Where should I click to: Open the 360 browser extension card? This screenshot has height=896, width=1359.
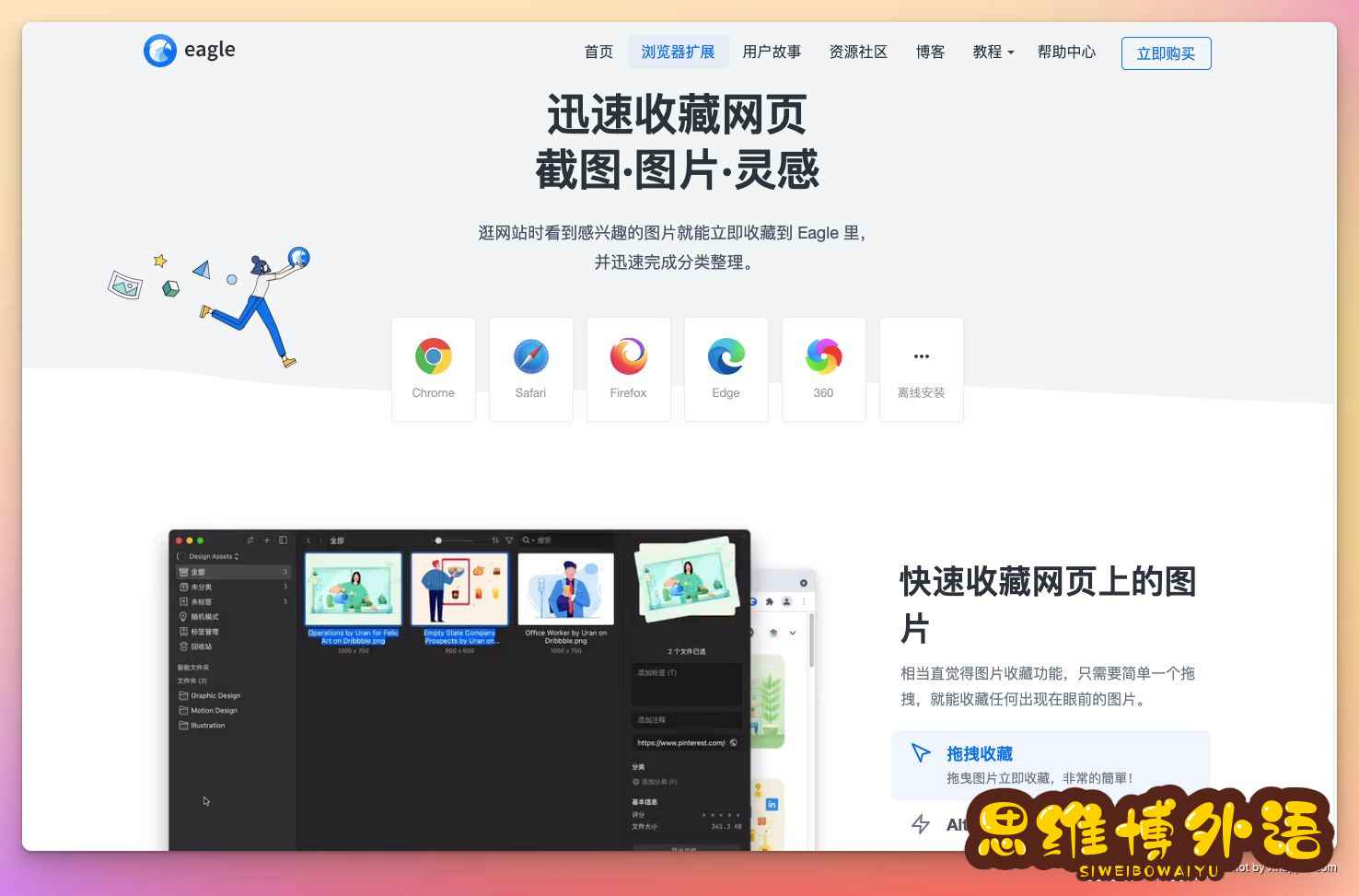pyautogui.click(x=824, y=369)
